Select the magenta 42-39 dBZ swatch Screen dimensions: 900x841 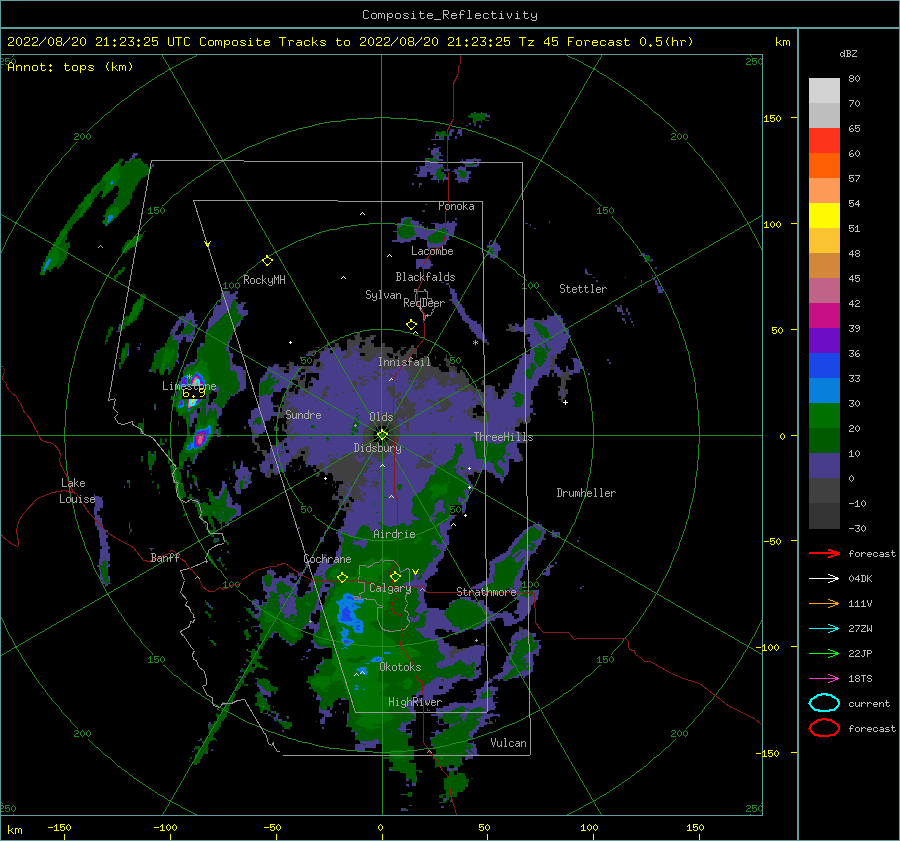click(824, 315)
